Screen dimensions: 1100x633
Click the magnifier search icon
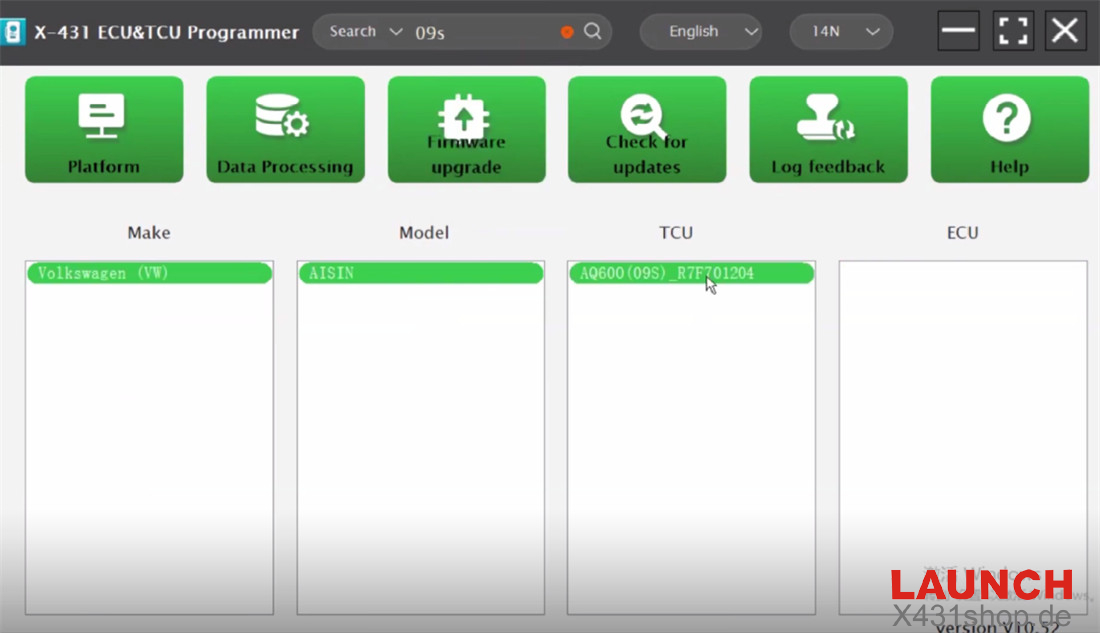[593, 32]
